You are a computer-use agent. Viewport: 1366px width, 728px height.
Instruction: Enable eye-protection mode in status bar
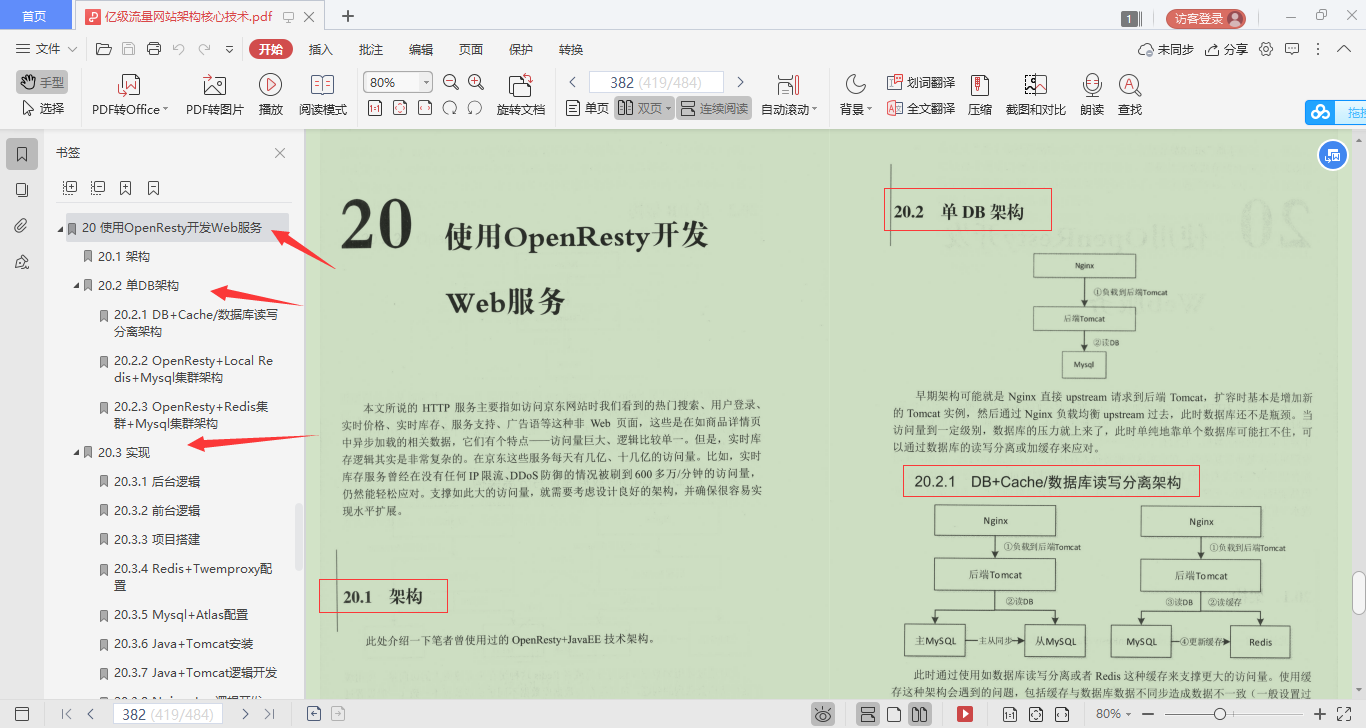pos(823,714)
